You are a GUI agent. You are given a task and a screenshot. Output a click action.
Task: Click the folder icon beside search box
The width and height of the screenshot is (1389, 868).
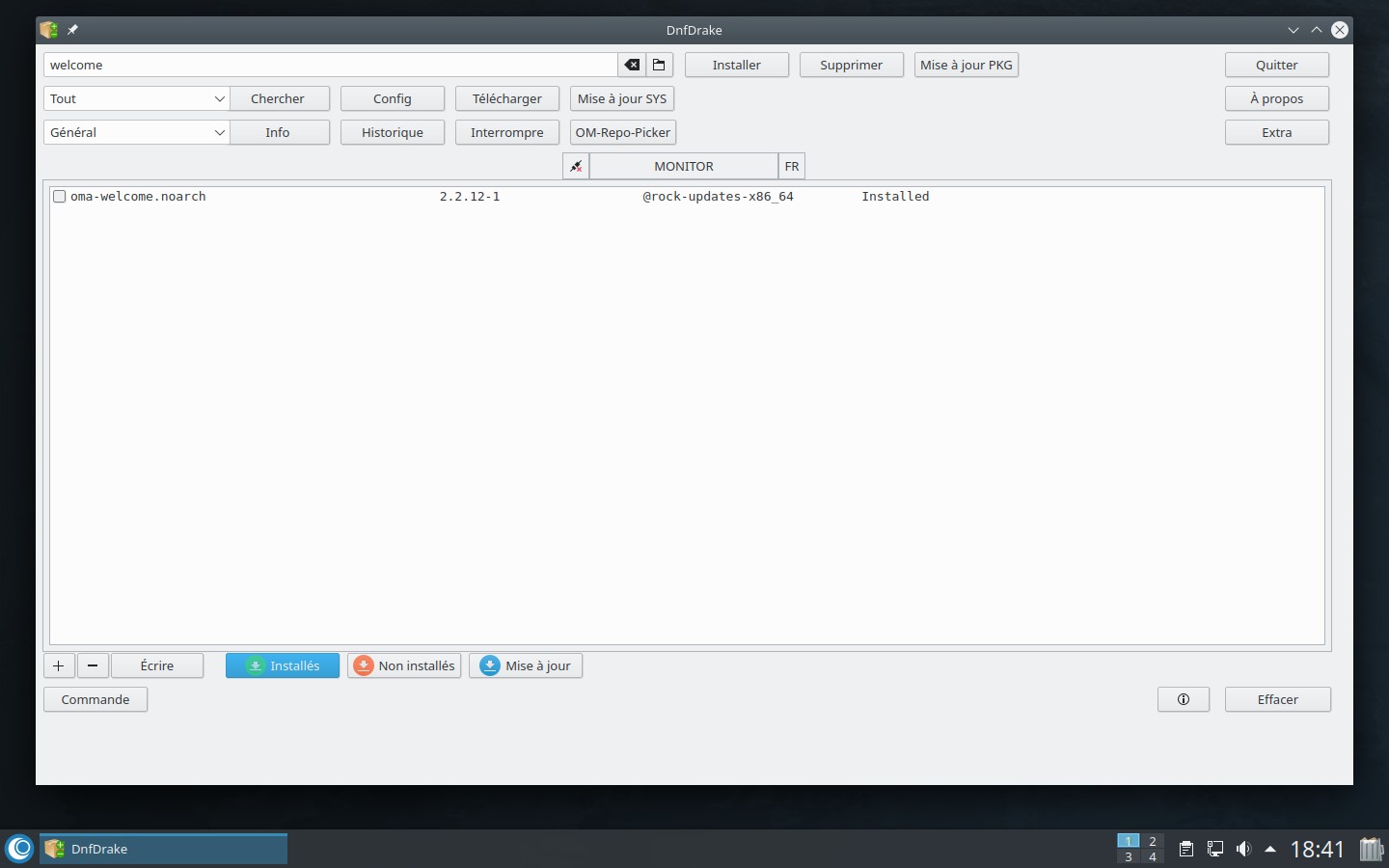pyautogui.click(x=660, y=65)
